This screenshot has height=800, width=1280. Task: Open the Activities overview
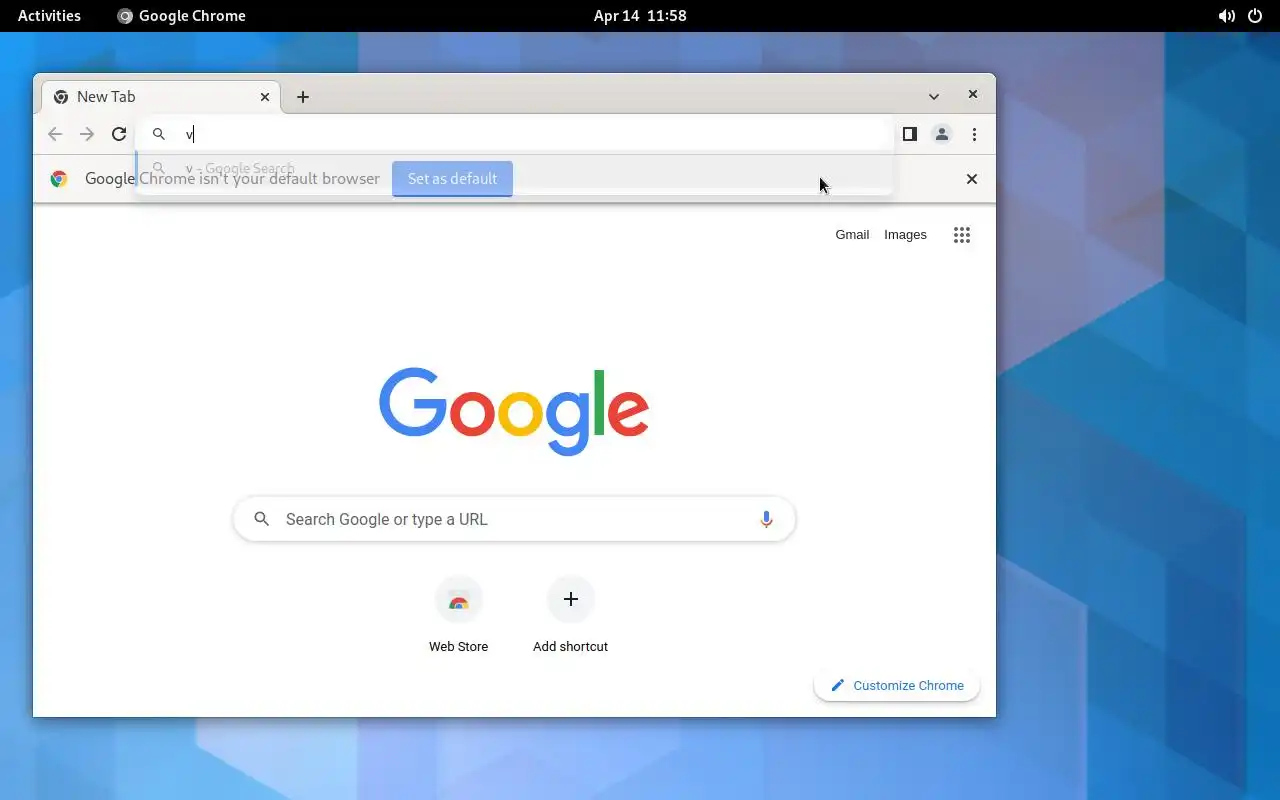[49, 16]
